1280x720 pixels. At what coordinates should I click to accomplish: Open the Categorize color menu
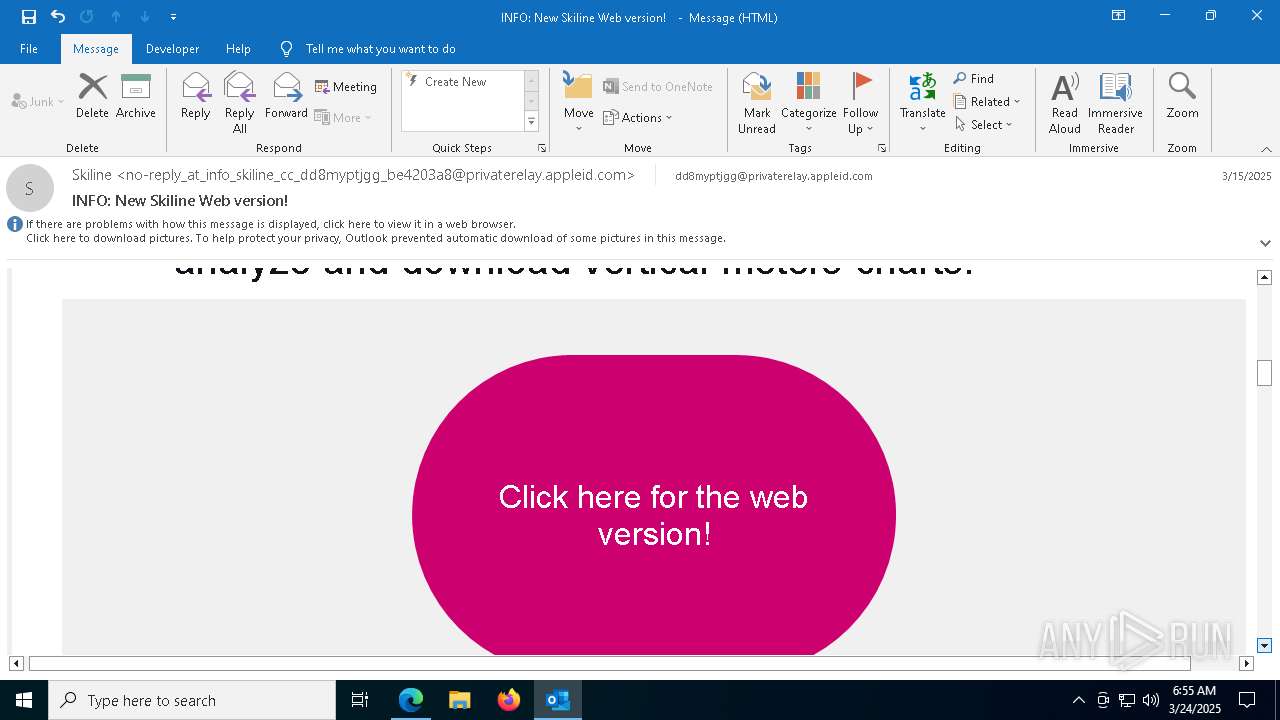(x=809, y=103)
